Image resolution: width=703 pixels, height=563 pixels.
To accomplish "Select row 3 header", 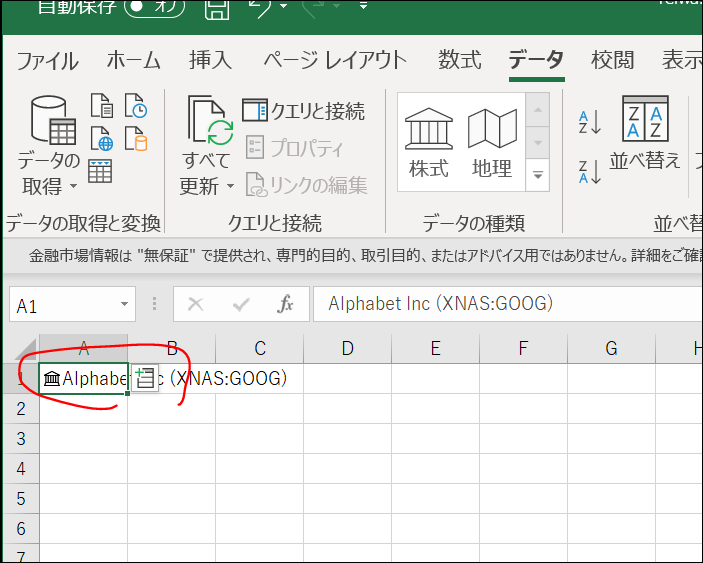I will pos(21,439).
